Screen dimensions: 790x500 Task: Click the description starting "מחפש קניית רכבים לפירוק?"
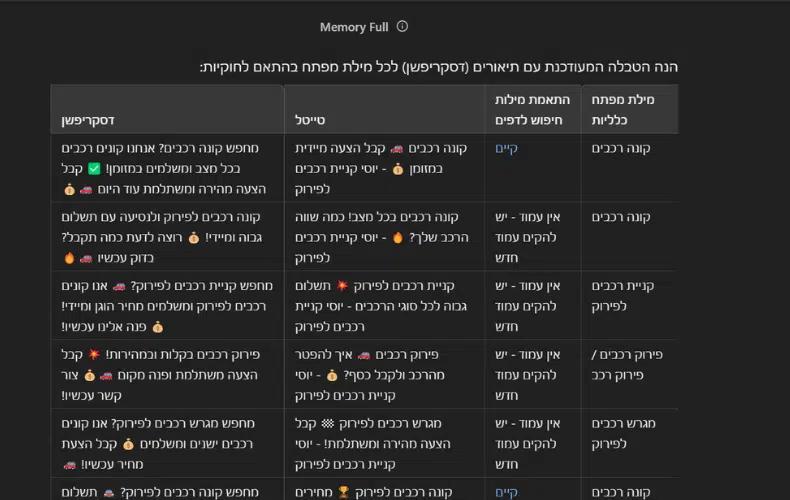160,306
